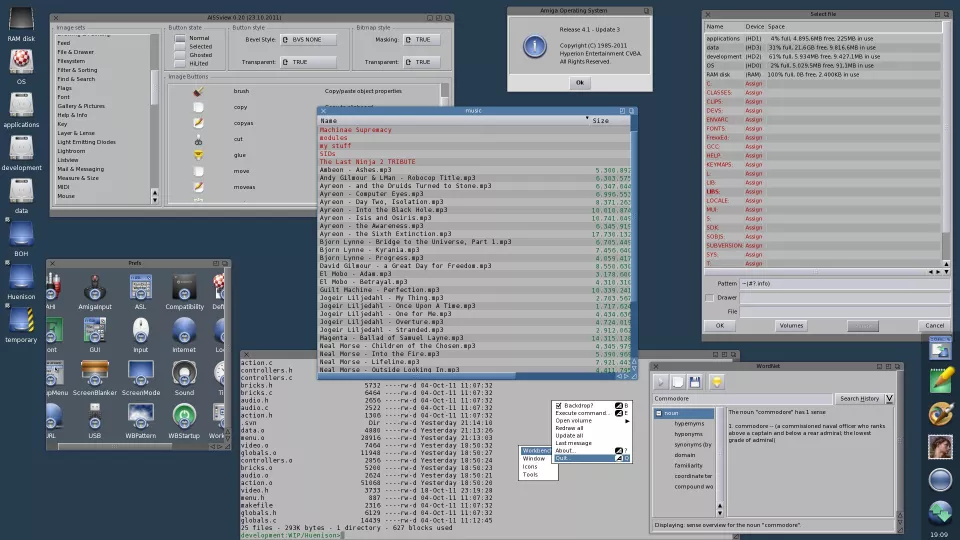Click the Volumes button in Select file

pos(791,325)
